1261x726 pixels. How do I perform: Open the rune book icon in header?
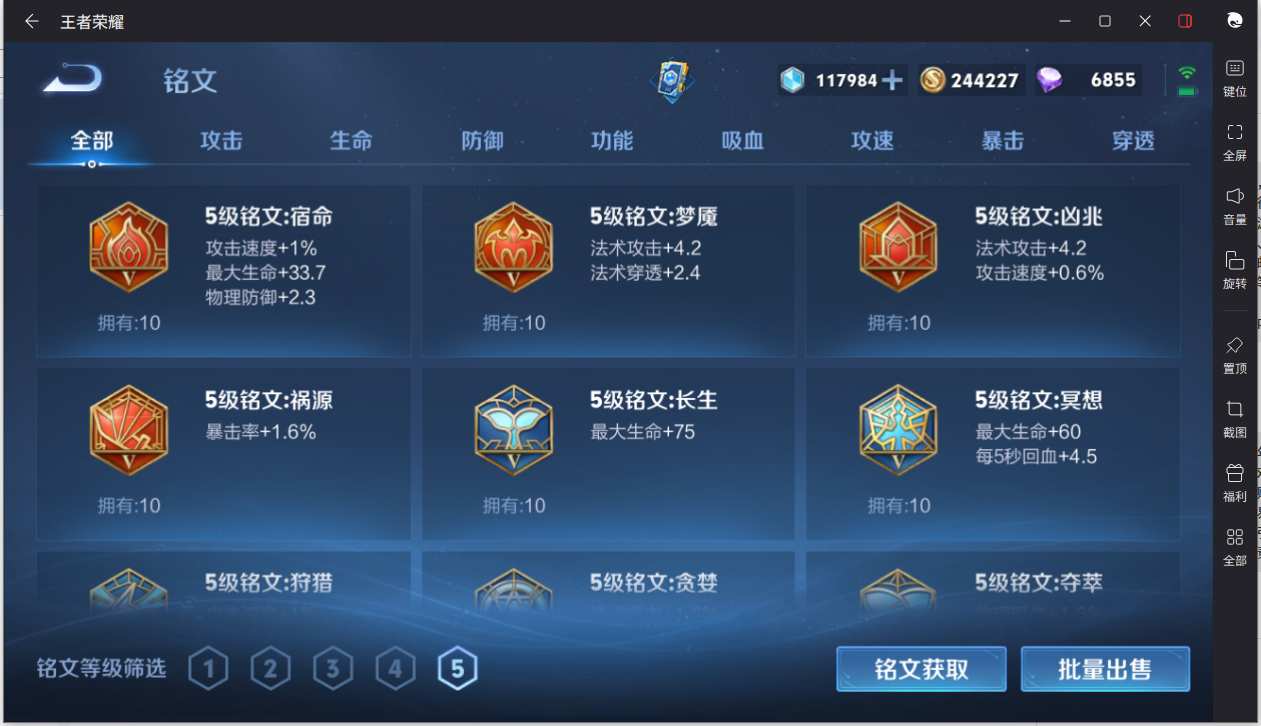pos(672,81)
